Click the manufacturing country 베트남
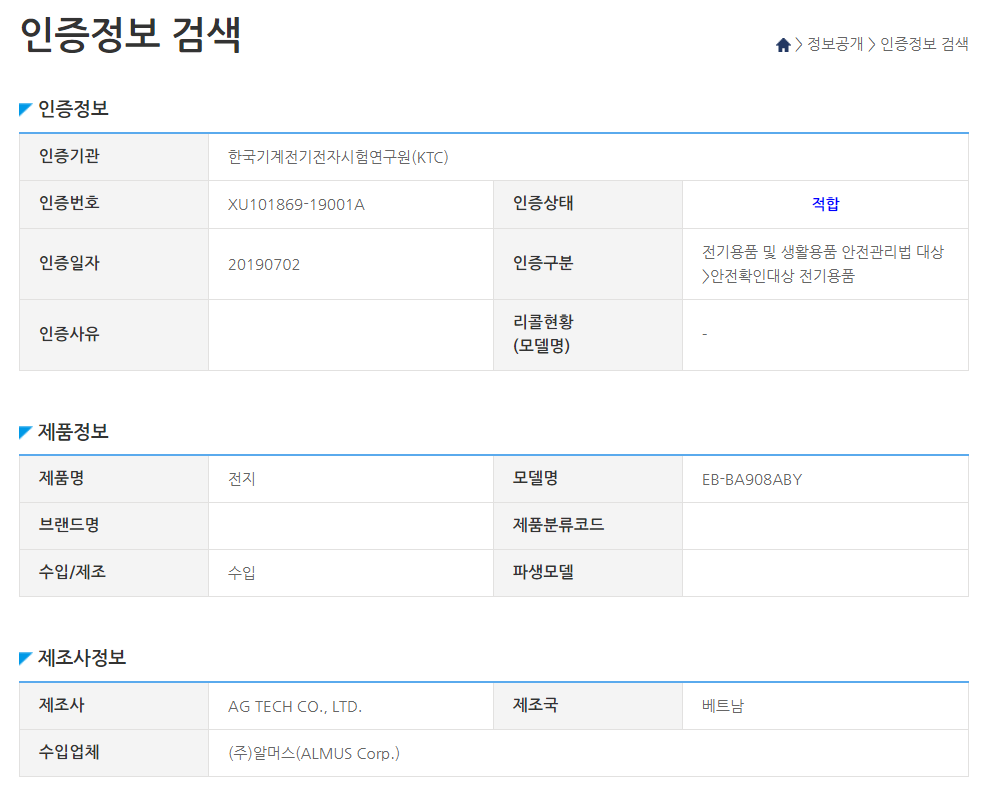This screenshot has width=995, height=792. [x=723, y=706]
